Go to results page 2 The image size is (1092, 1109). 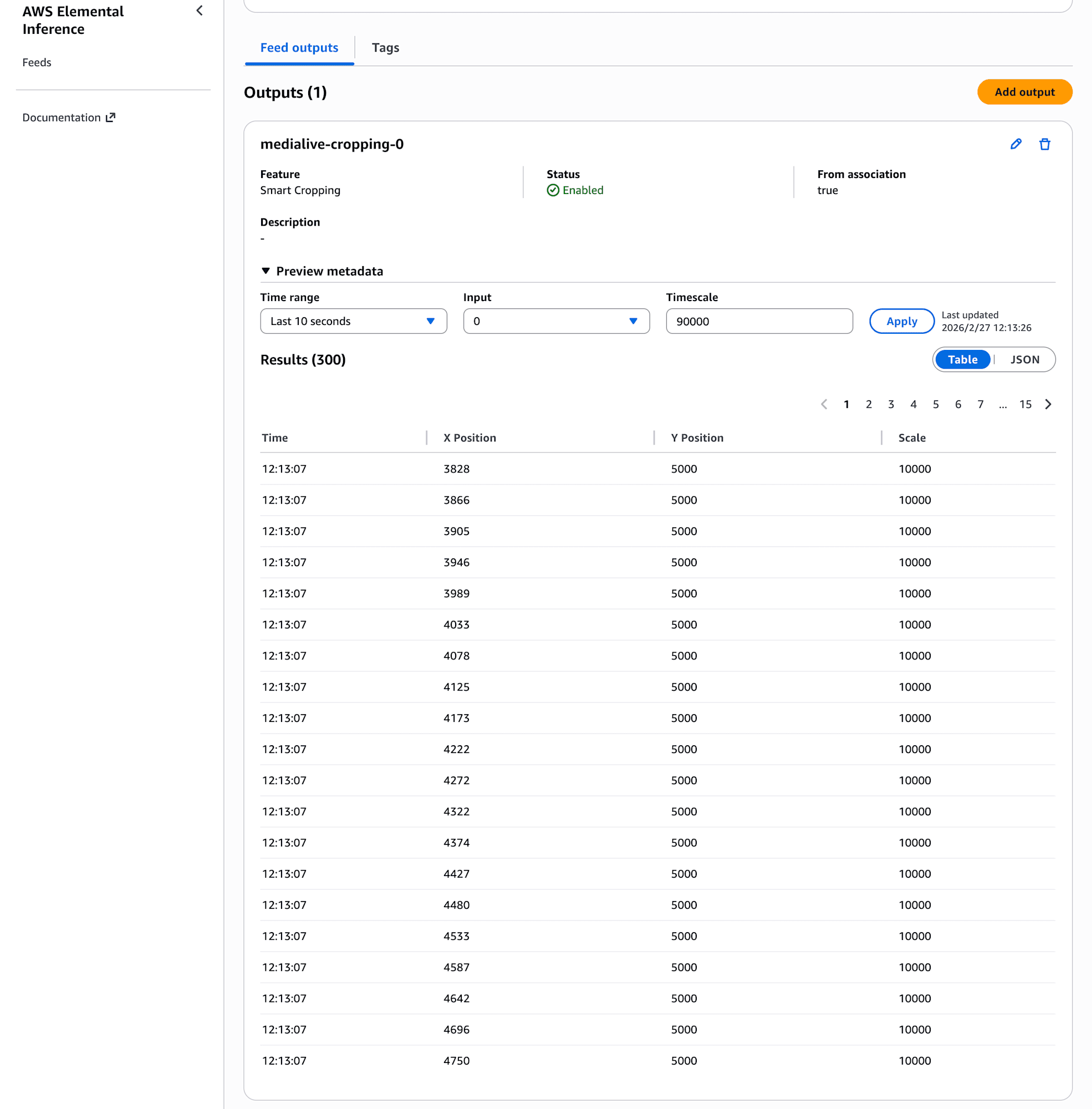click(x=868, y=404)
